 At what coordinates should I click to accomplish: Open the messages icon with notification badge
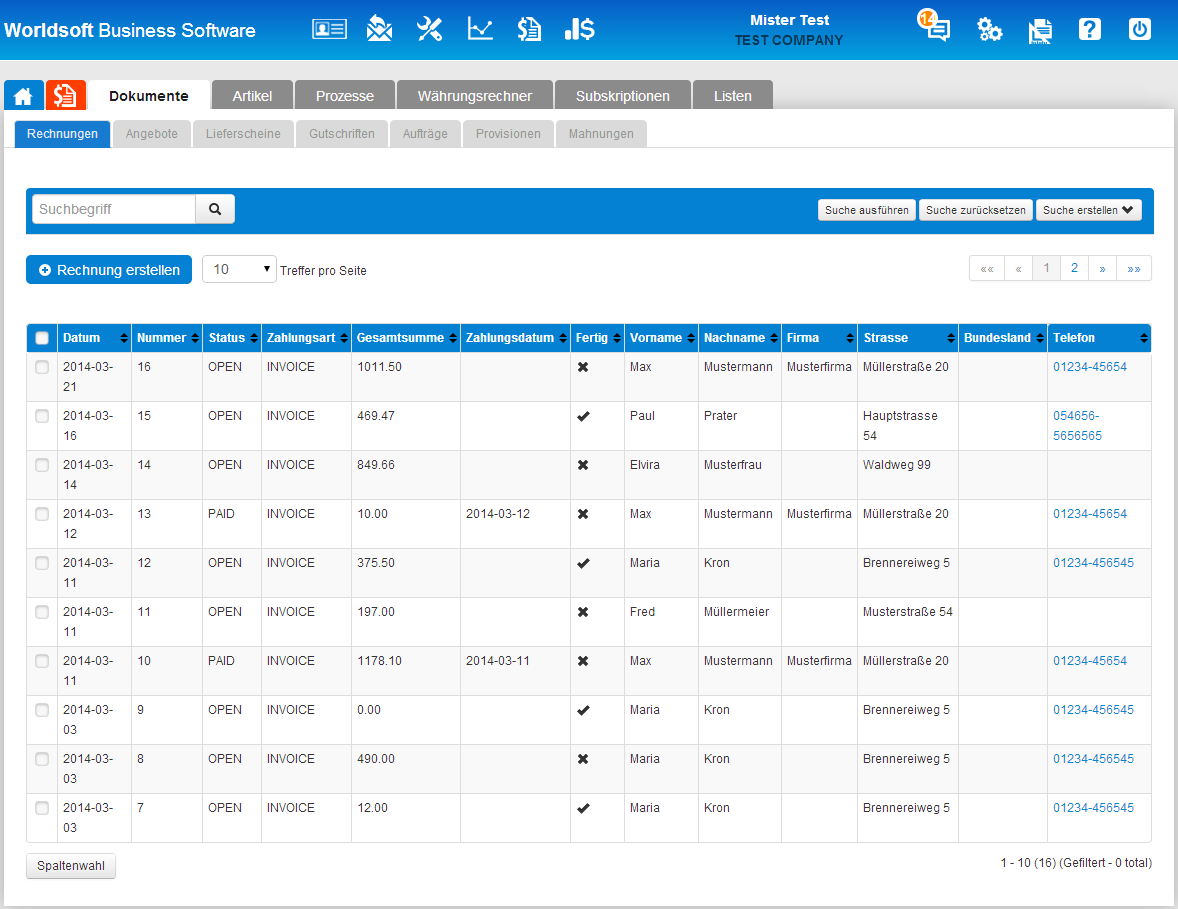(934, 26)
